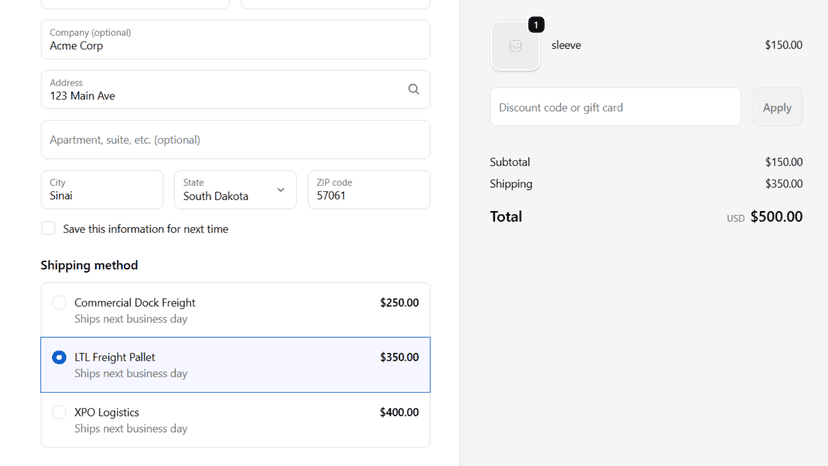Click the Total amount $500.00
This screenshot has height=466, width=828.
click(x=776, y=217)
